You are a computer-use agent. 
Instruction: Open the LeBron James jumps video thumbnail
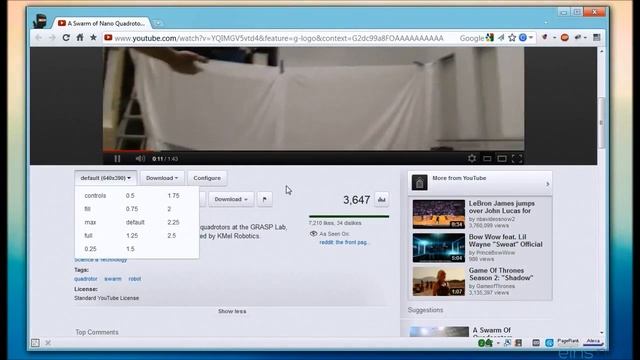(439, 214)
